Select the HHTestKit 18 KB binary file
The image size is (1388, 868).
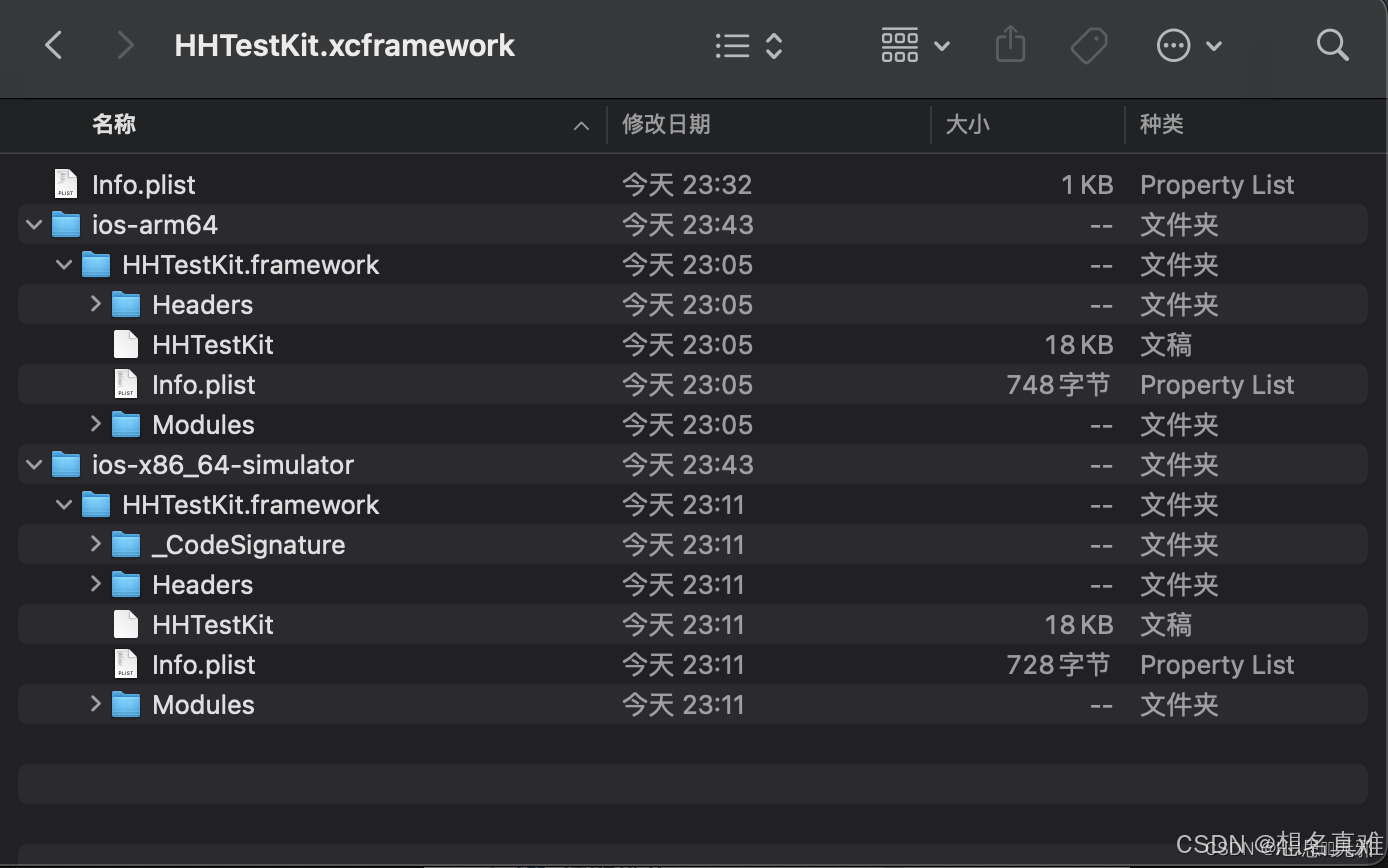pyautogui.click(x=212, y=344)
